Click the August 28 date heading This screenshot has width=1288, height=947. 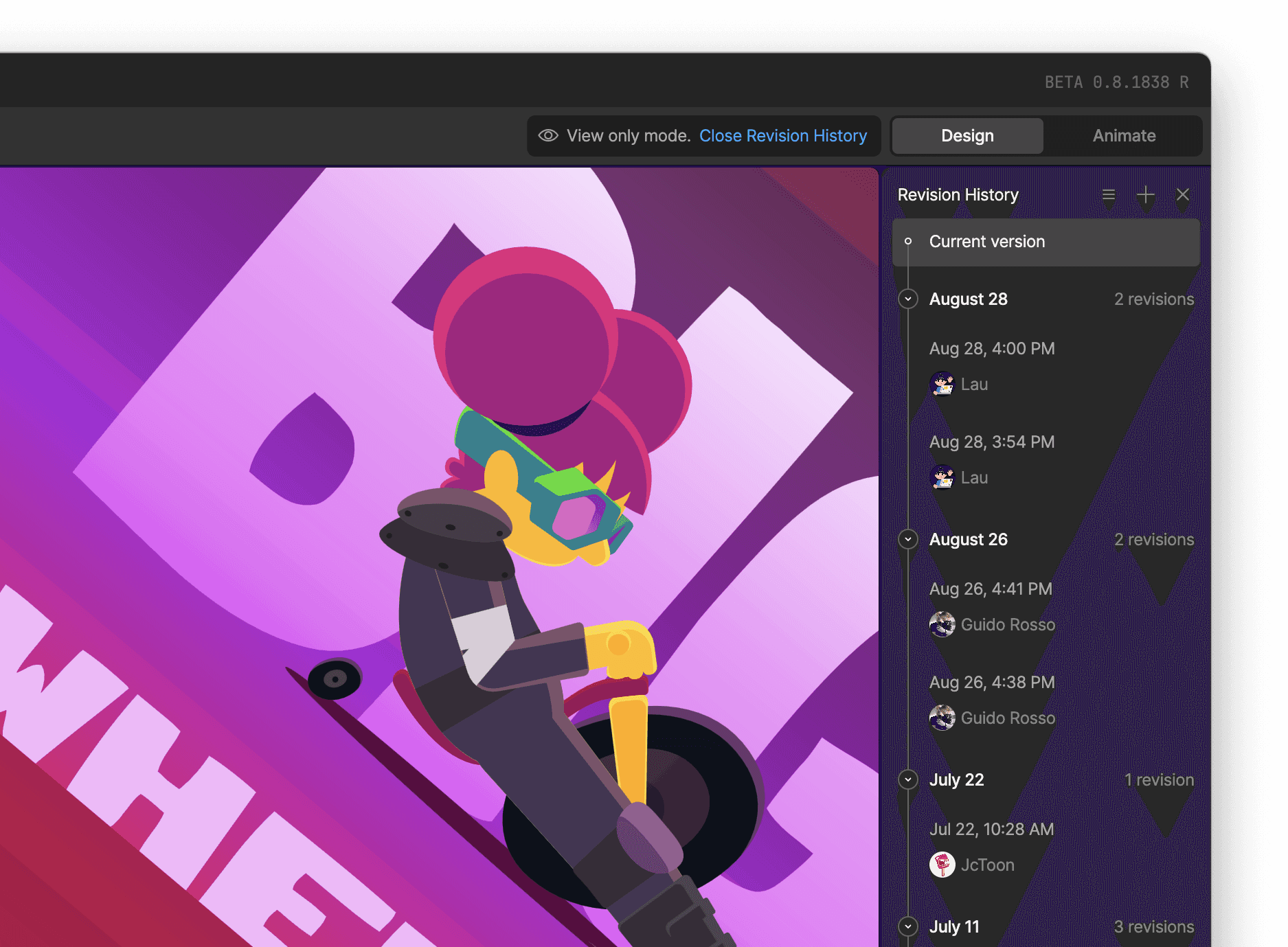(968, 299)
